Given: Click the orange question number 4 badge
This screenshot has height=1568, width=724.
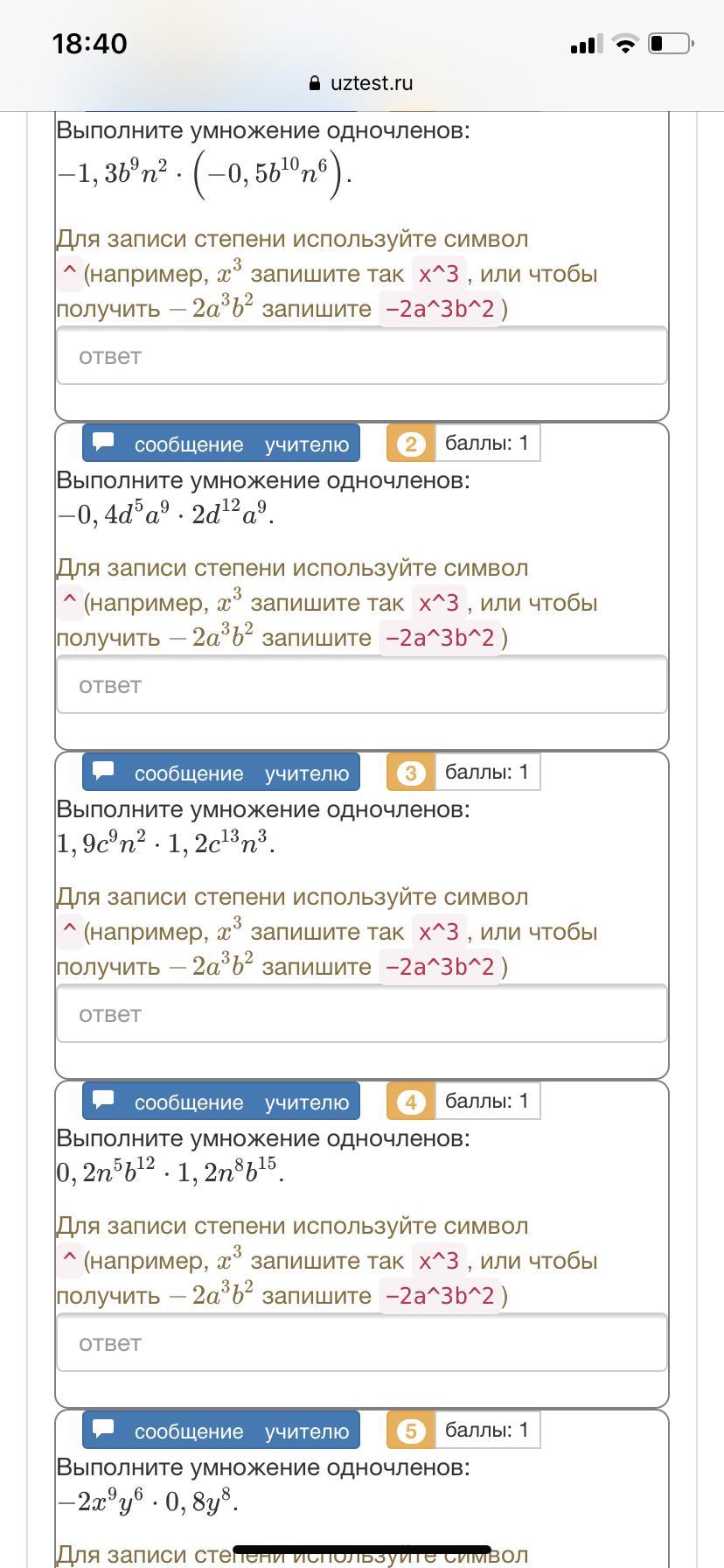Looking at the screenshot, I should coord(410,1102).
